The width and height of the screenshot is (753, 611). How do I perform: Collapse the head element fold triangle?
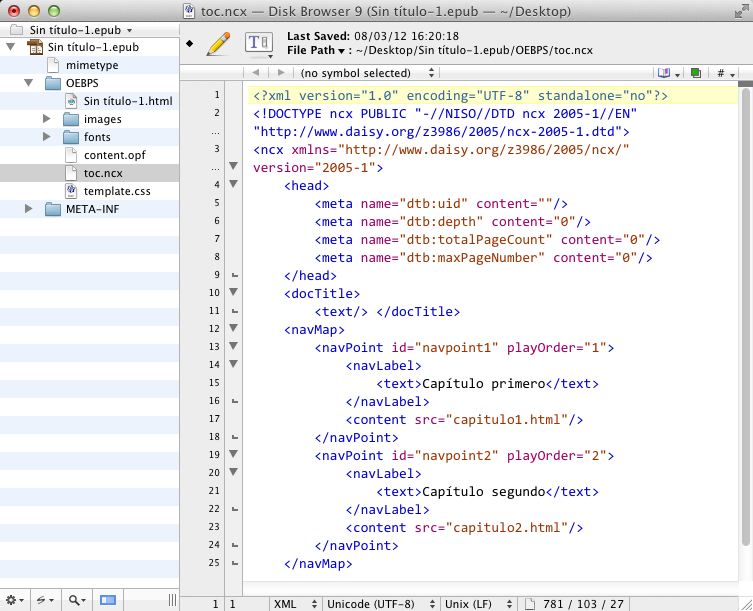tap(234, 184)
